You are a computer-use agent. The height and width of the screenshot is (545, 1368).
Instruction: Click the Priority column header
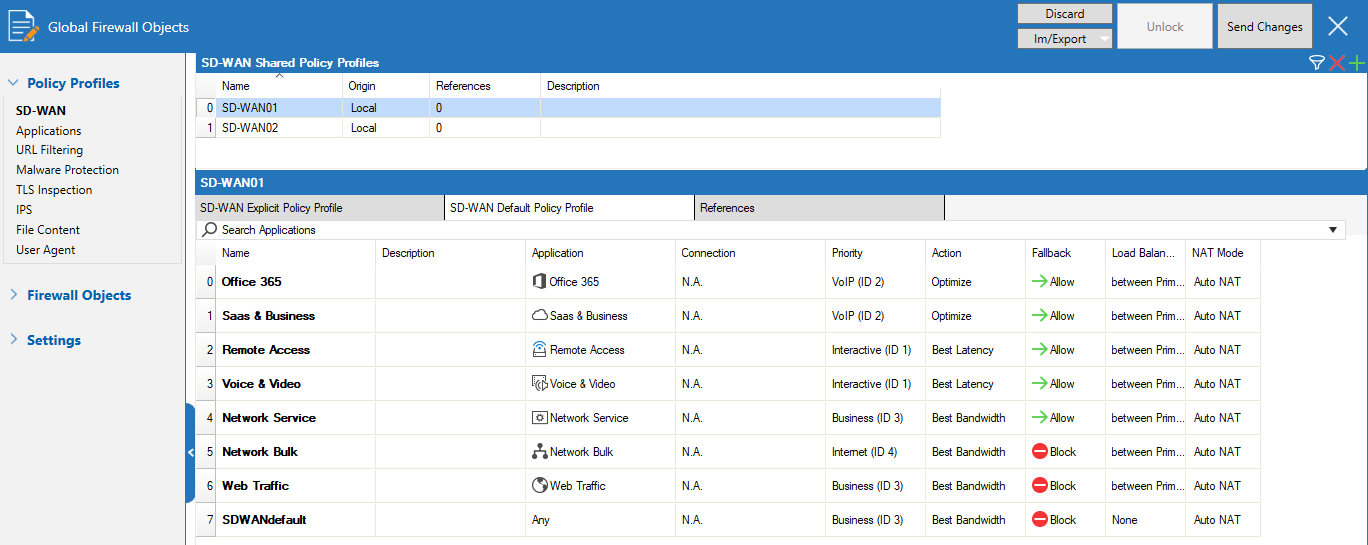[875, 253]
